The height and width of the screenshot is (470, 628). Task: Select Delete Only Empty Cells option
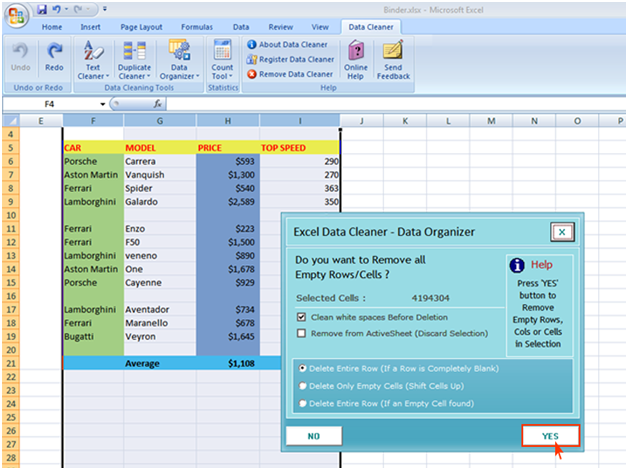point(303,386)
